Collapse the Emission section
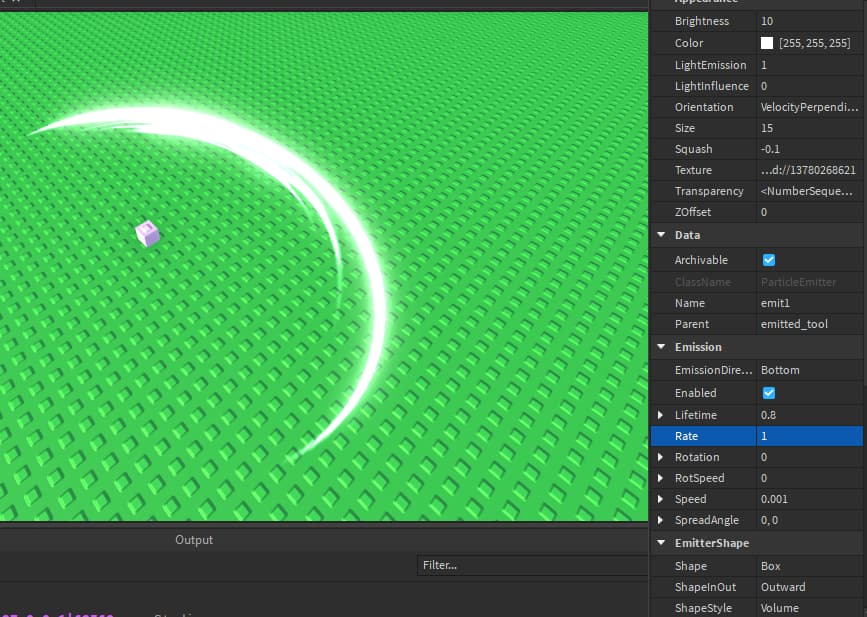The image size is (867, 617). 661,347
